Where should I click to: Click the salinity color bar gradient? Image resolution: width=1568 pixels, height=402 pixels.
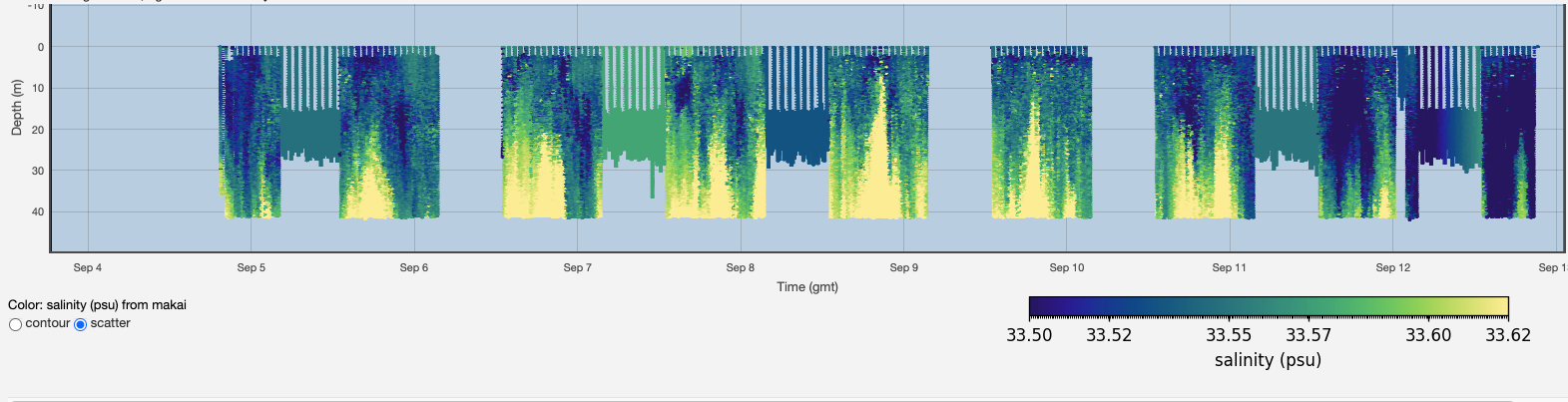(1268, 306)
